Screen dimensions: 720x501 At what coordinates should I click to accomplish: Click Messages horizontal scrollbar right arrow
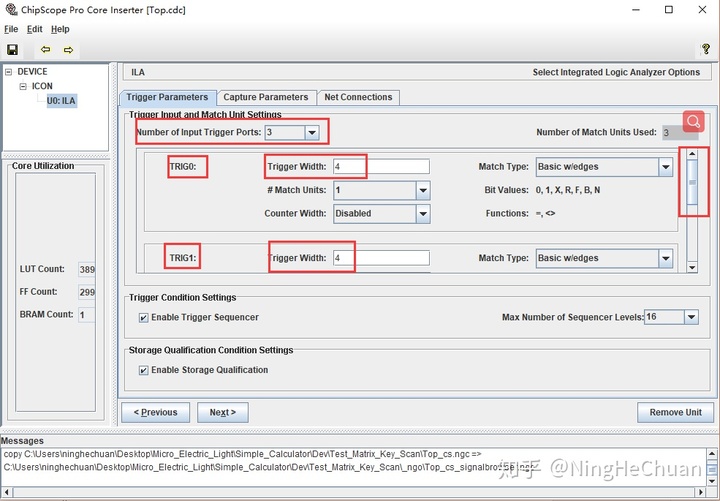[701, 492]
